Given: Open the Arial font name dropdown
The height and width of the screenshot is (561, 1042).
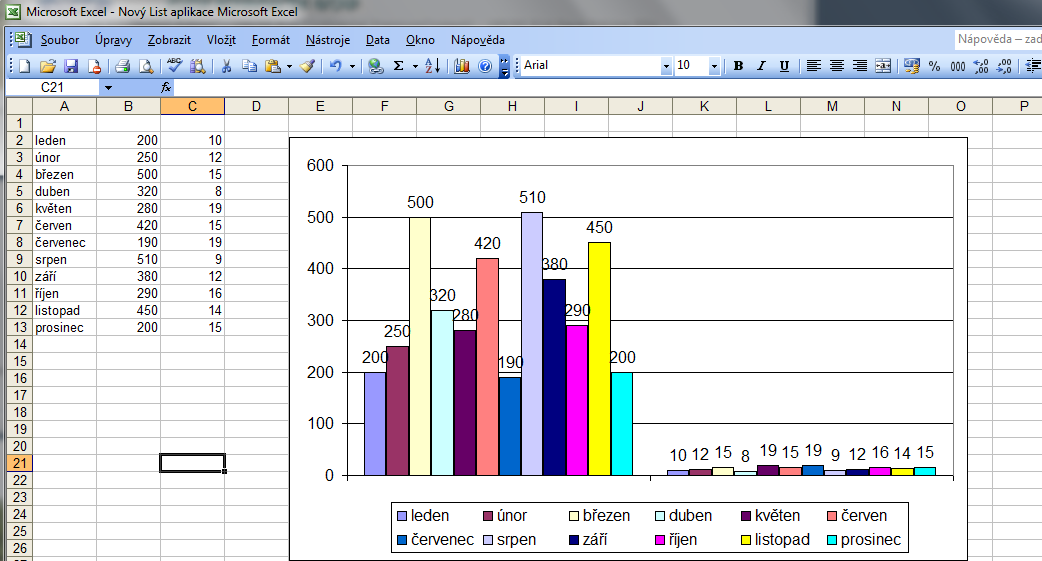Looking at the screenshot, I should click(x=666, y=66).
